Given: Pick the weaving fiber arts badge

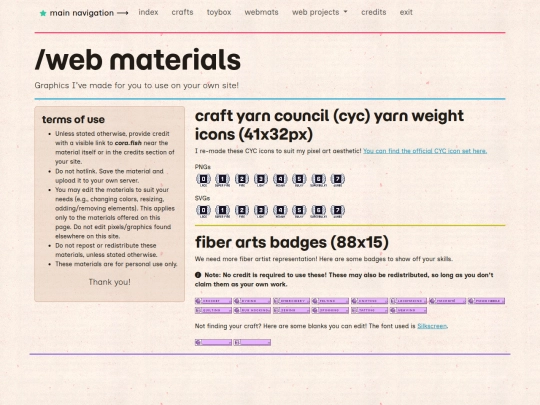Looking at the screenshot, I should coord(408,311).
